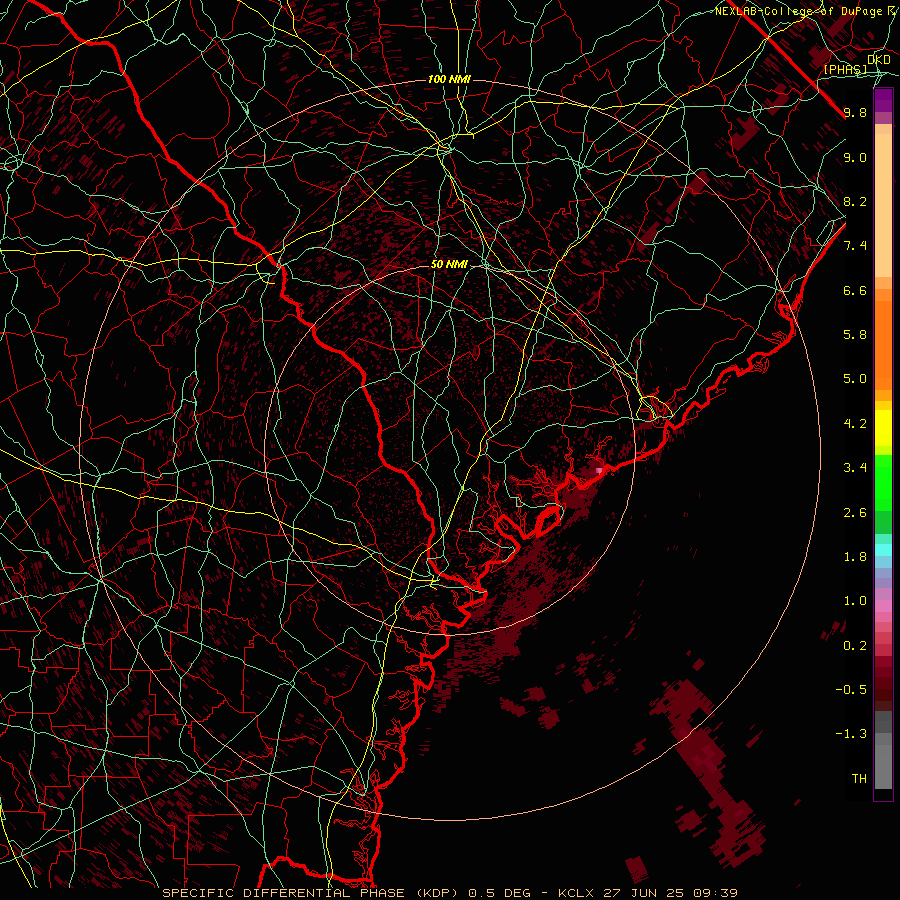Screen dimensions: 900x900
Task: Click the 2.6 scale value
Action: click(855, 513)
